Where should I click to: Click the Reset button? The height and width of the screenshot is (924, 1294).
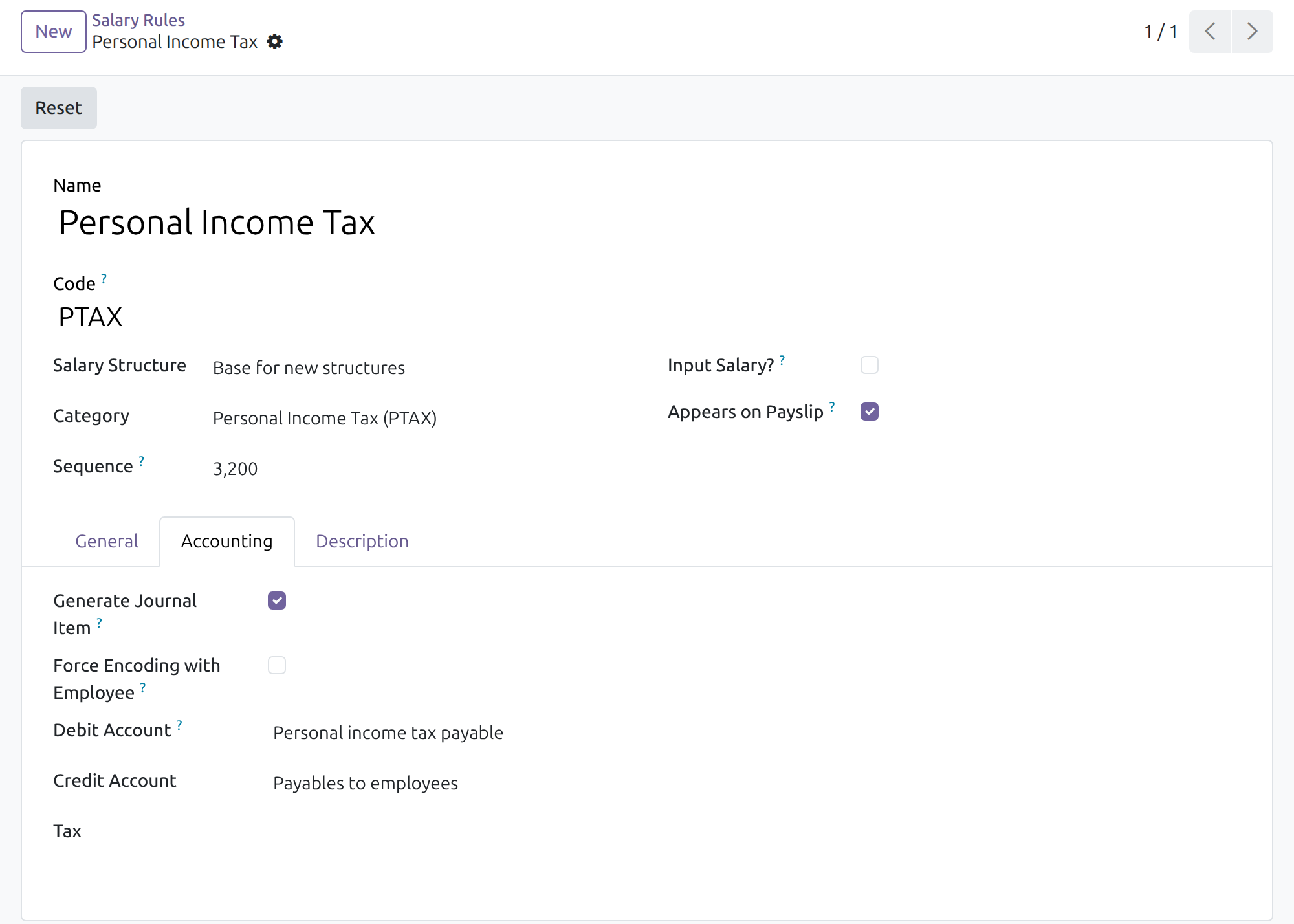59,108
